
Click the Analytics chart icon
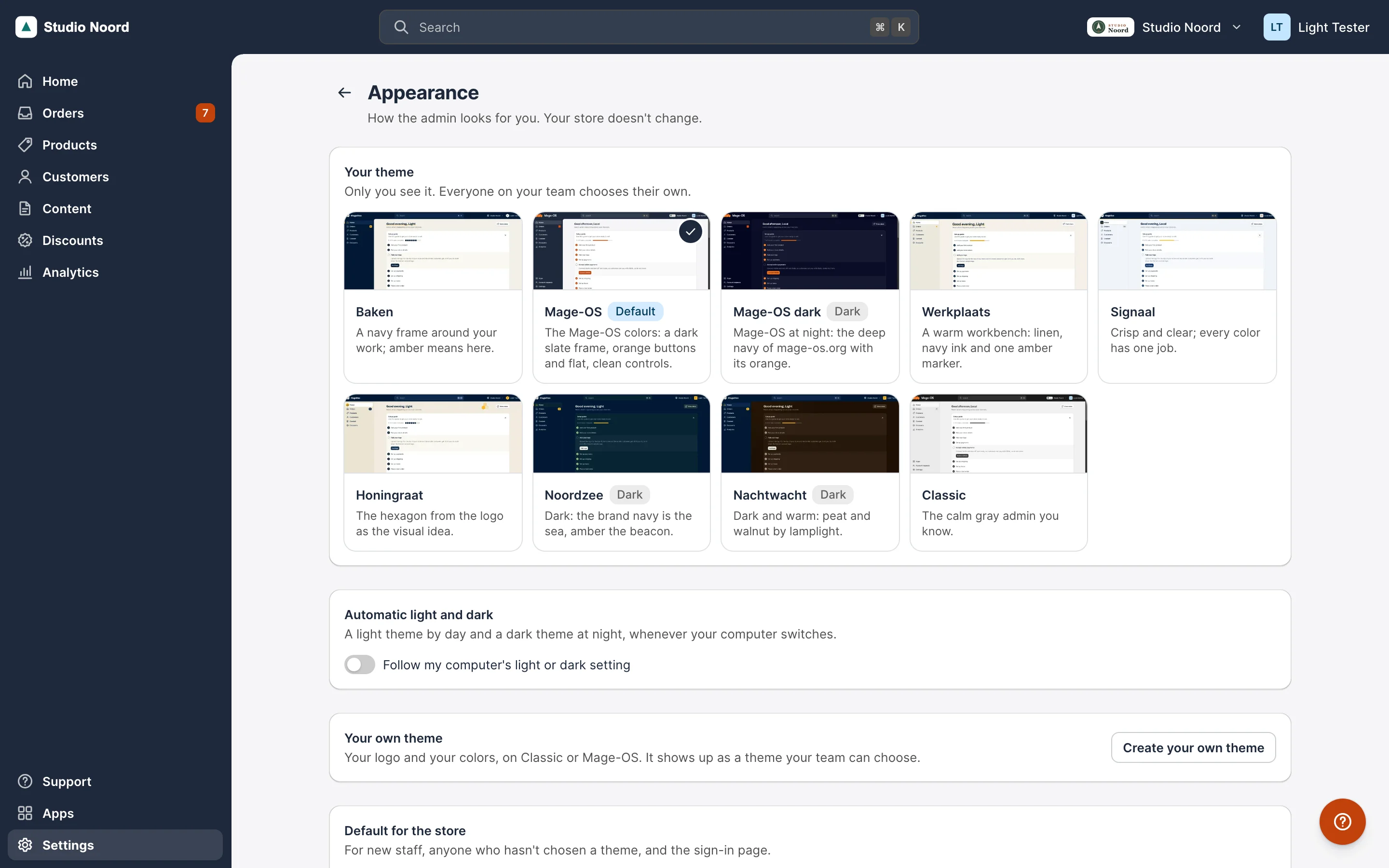point(25,272)
